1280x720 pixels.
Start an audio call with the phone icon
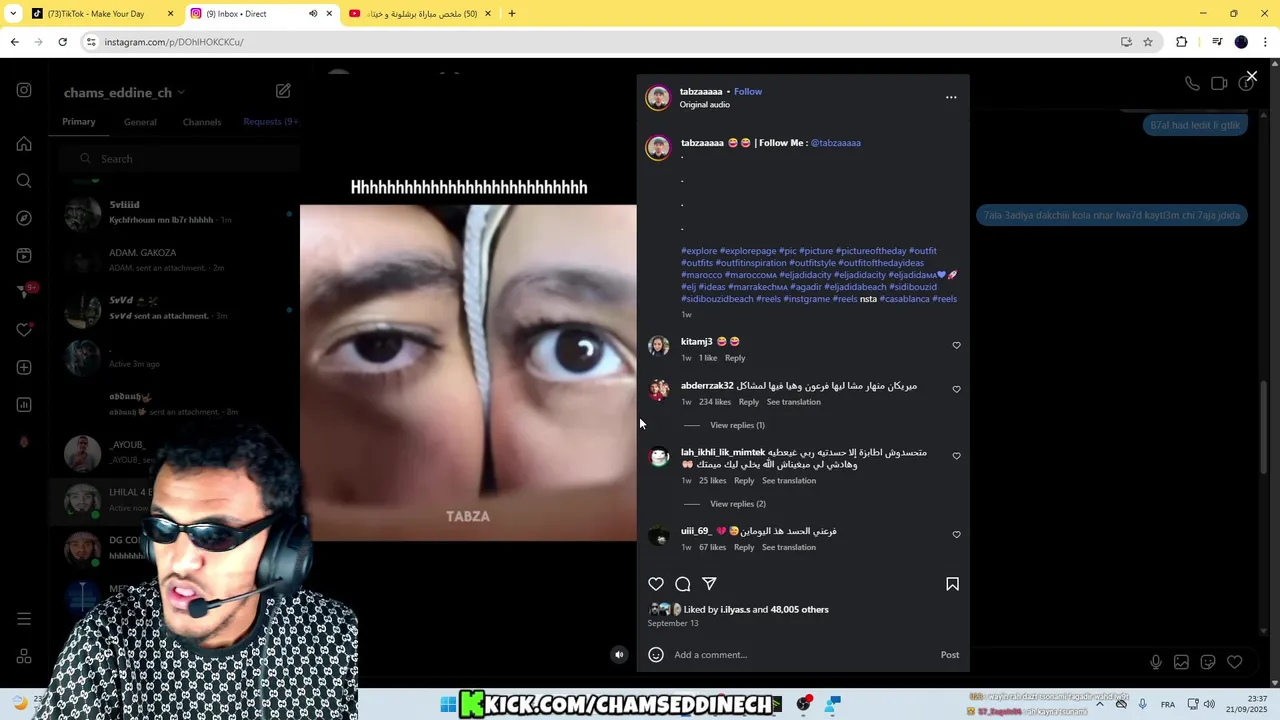point(1192,84)
